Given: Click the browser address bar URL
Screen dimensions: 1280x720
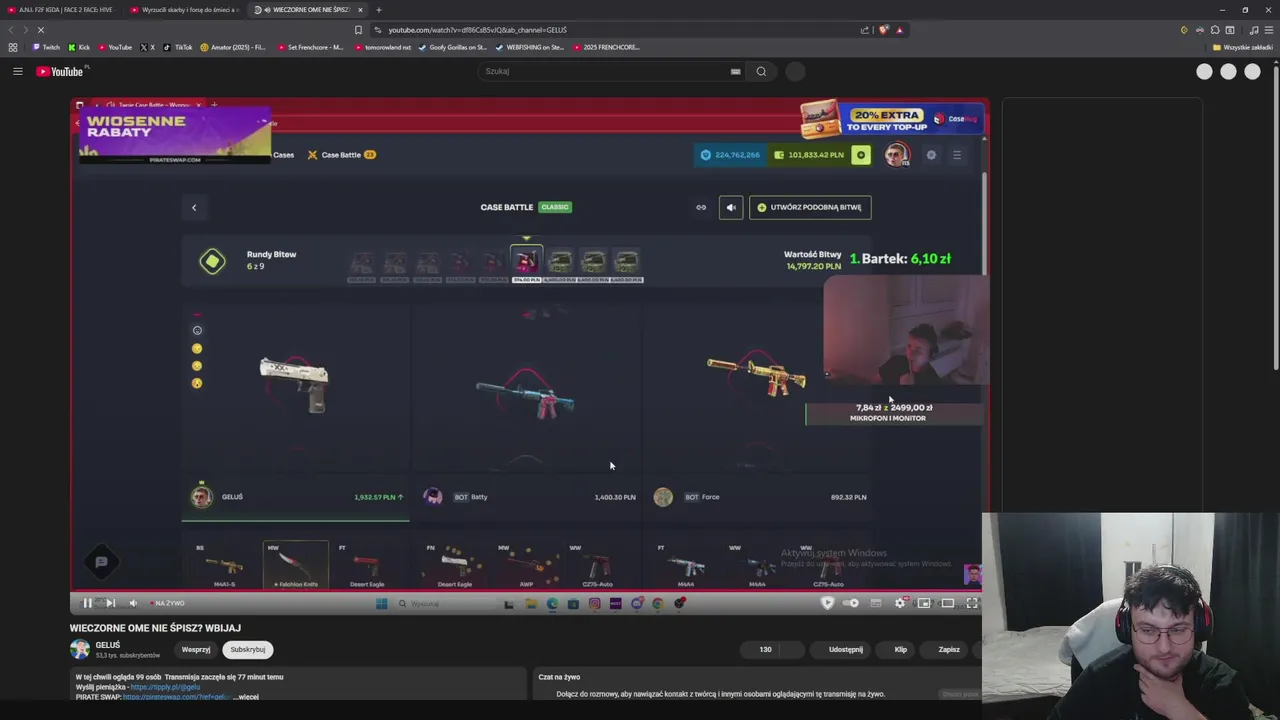Looking at the screenshot, I should [x=477, y=30].
